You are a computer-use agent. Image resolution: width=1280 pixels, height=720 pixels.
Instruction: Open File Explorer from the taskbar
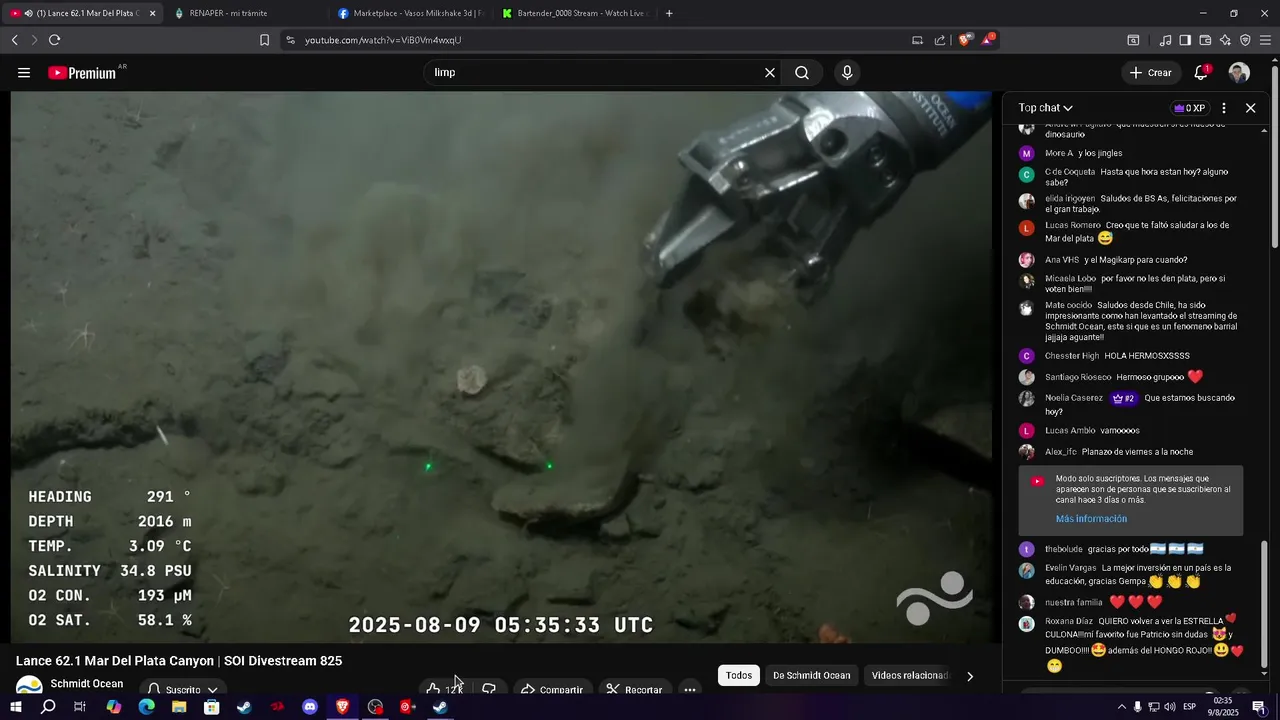[x=179, y=707]
